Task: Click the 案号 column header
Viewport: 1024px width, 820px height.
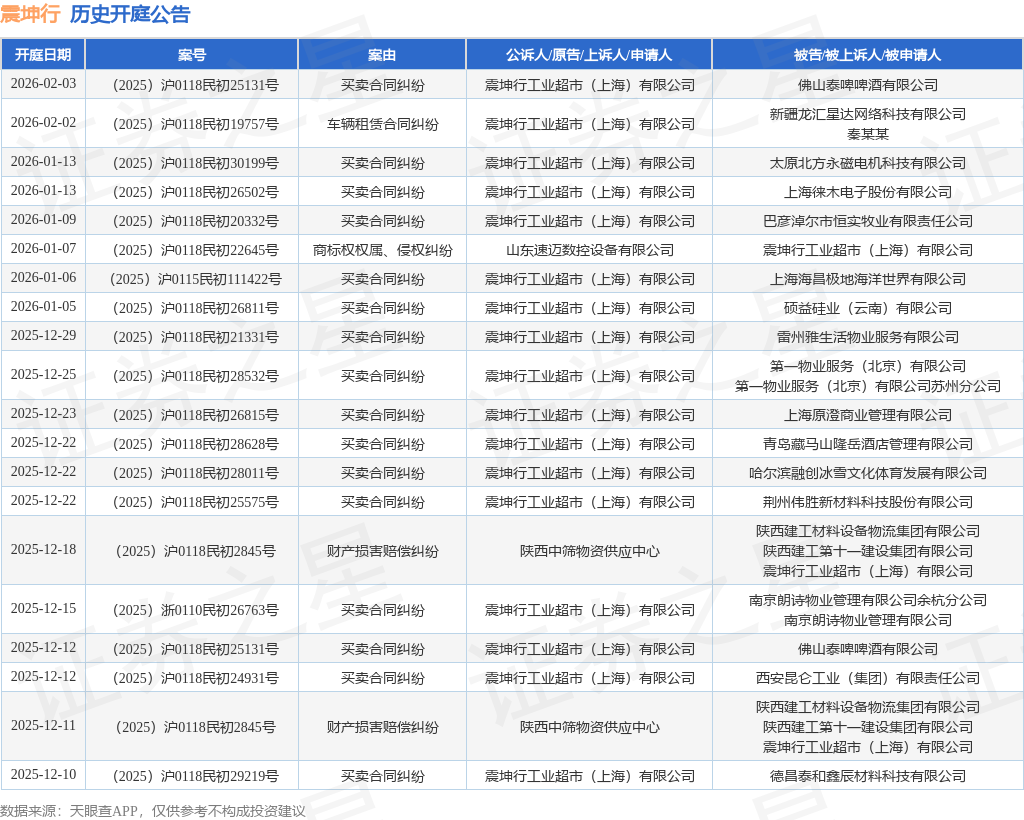Action: tap(191, 55)
